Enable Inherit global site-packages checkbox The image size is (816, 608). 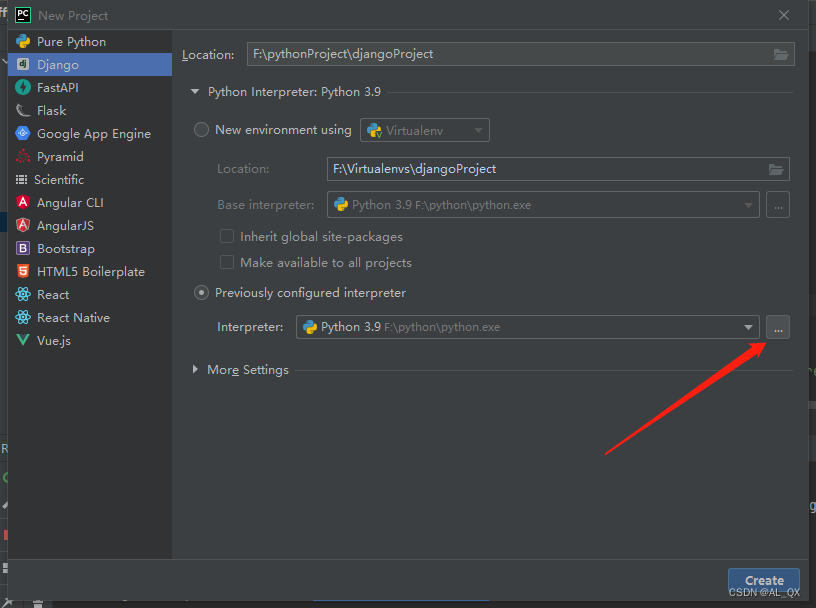227,236
